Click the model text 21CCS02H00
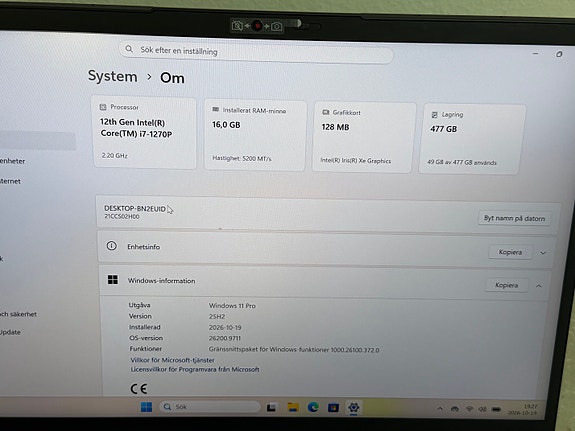The image size is (575, 431). click(122, 216)
